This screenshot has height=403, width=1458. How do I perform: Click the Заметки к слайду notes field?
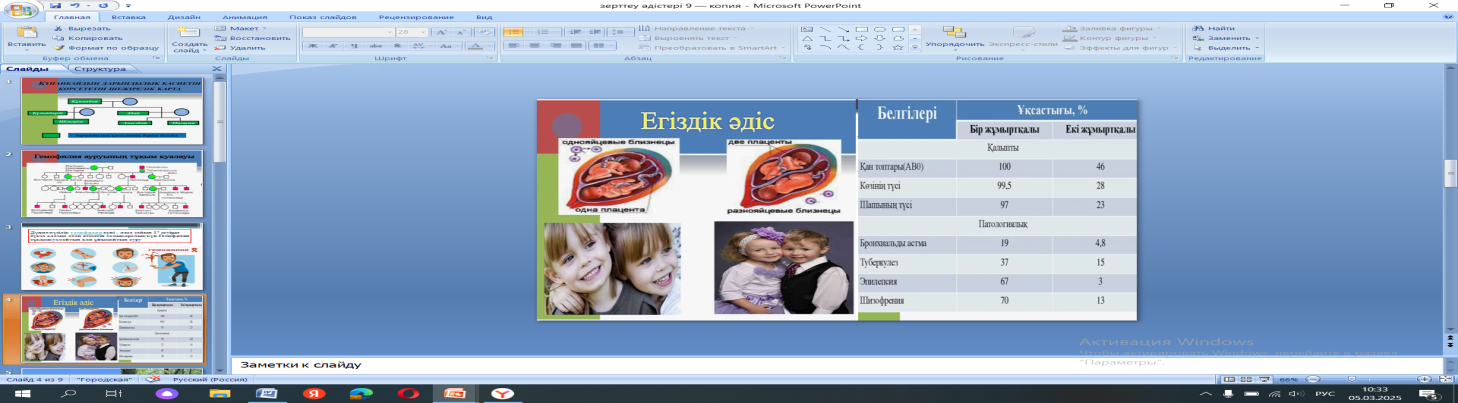pos(838,365)
